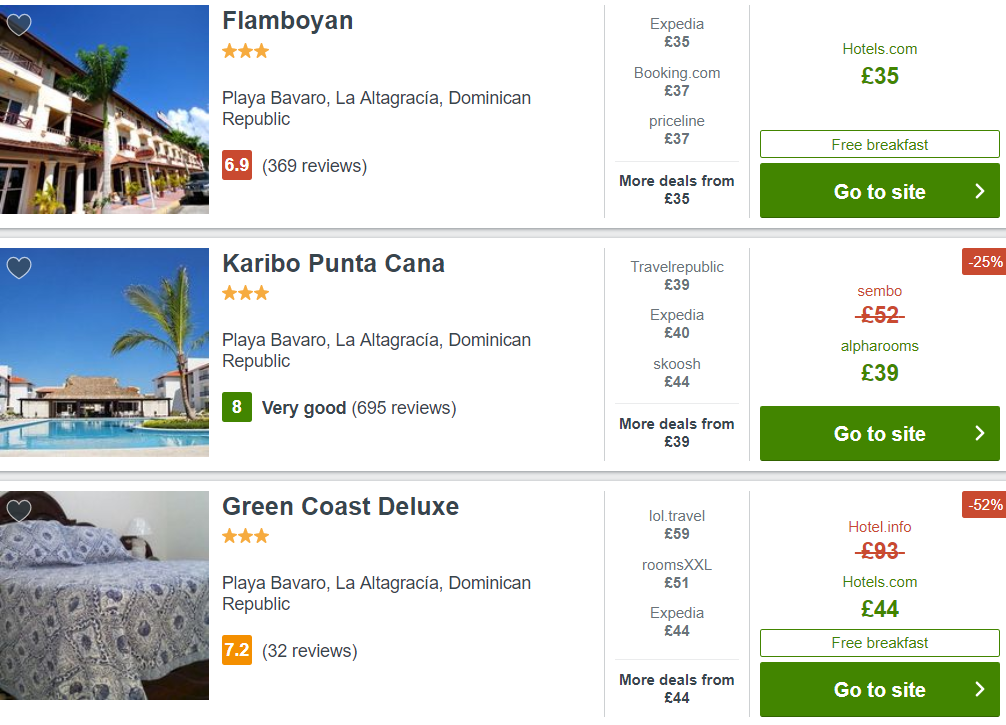Open the 6.9 rating badge for Flamboyan
This screenshot has width=1006, height=725.
(237, 165)
